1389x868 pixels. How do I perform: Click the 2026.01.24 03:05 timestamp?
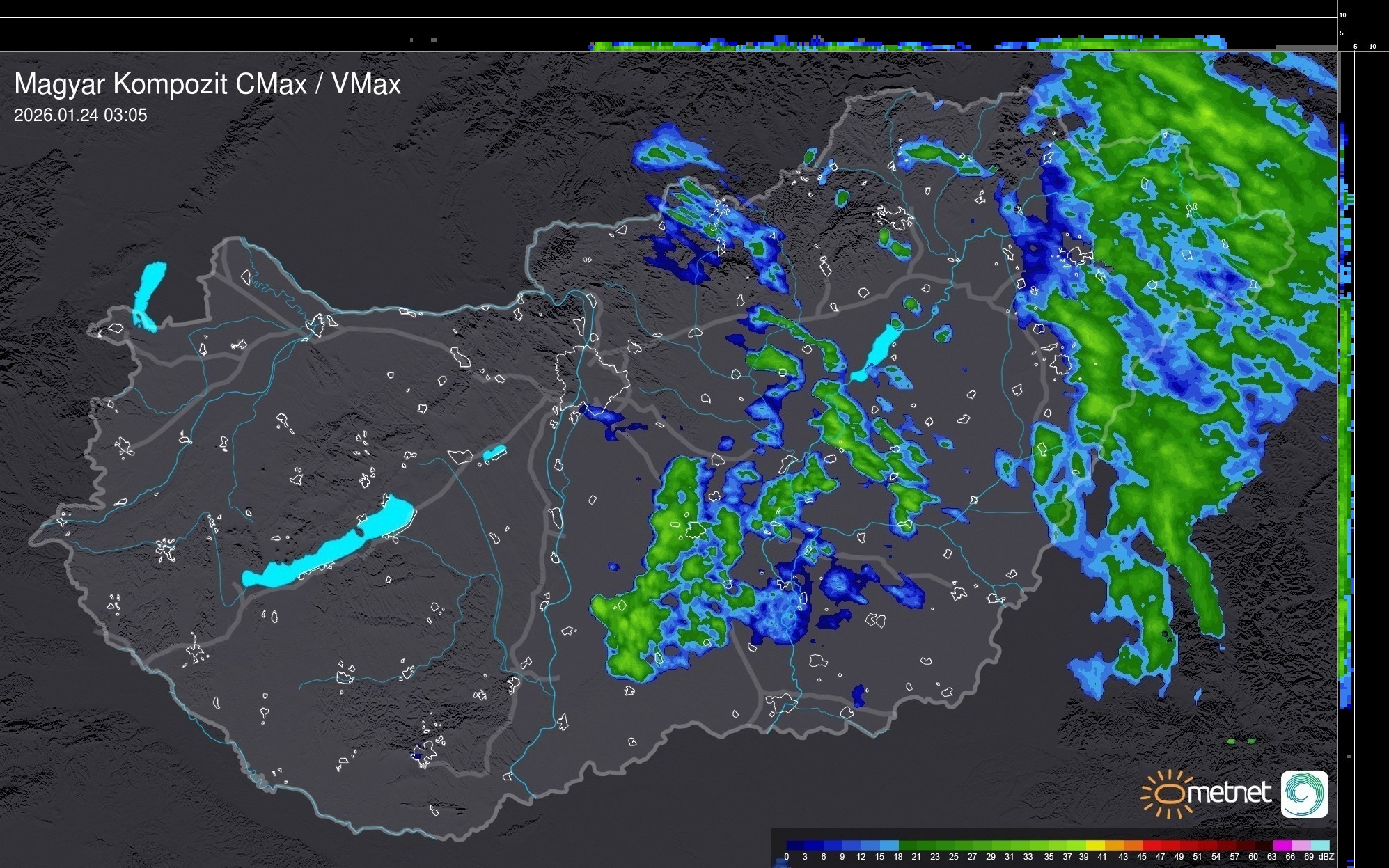click(x=81, y=116)
